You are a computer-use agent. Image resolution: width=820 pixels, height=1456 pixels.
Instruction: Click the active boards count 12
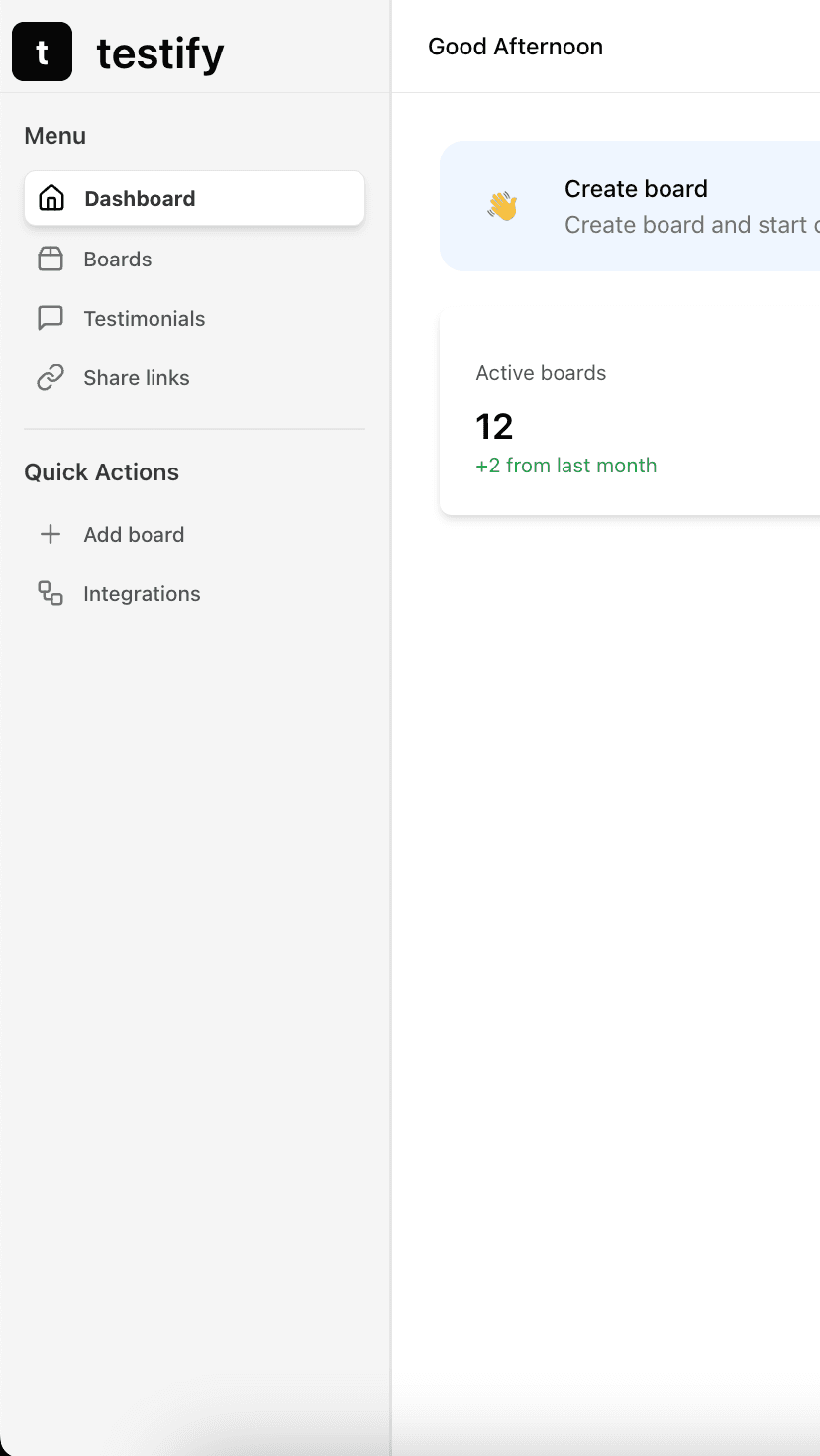[494, 427]
